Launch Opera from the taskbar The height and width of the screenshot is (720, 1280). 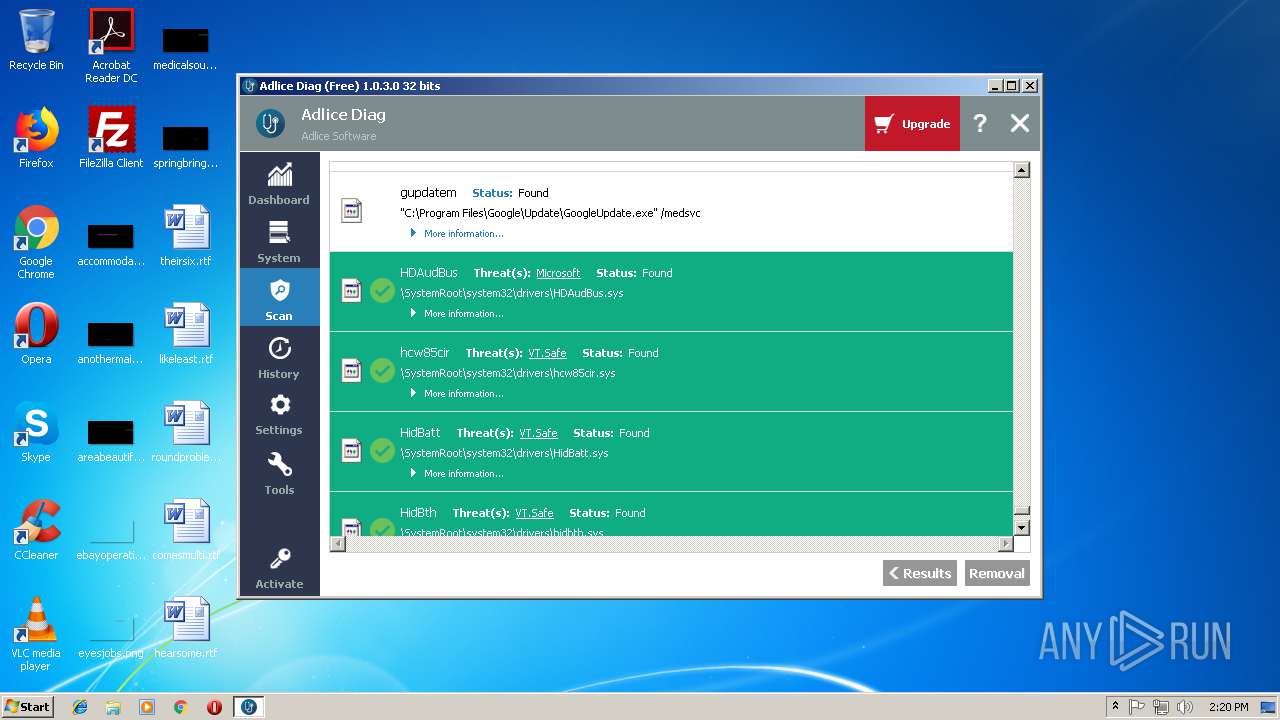(214, 707)
